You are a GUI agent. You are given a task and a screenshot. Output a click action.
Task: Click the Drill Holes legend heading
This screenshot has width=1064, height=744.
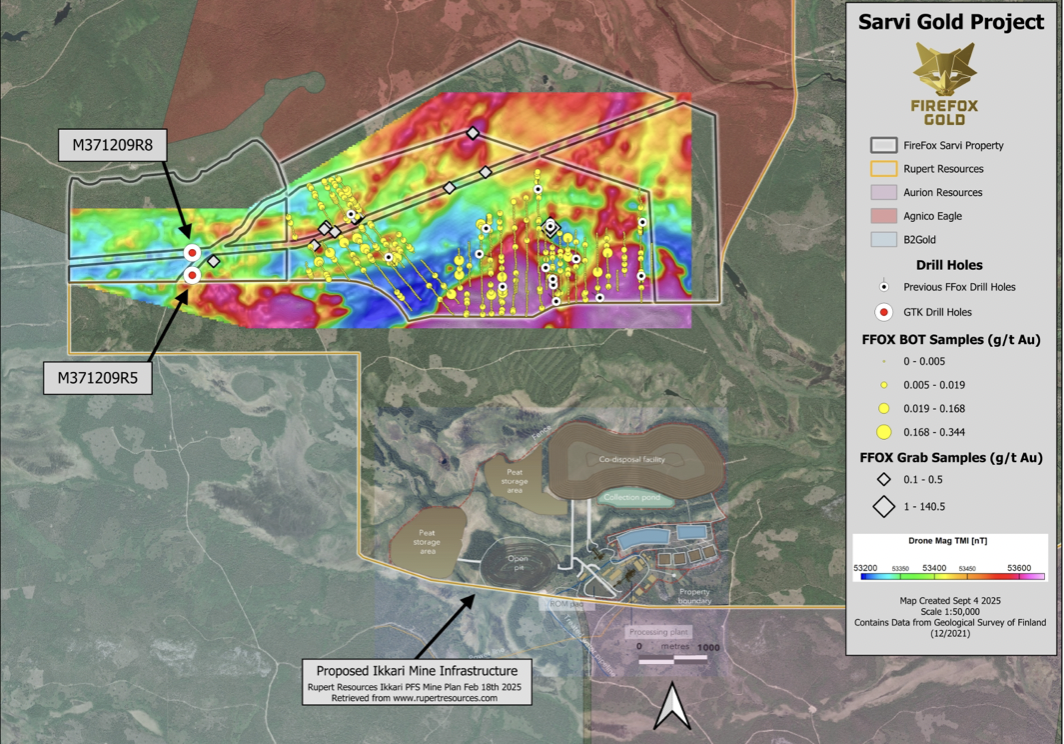[949, 265]
